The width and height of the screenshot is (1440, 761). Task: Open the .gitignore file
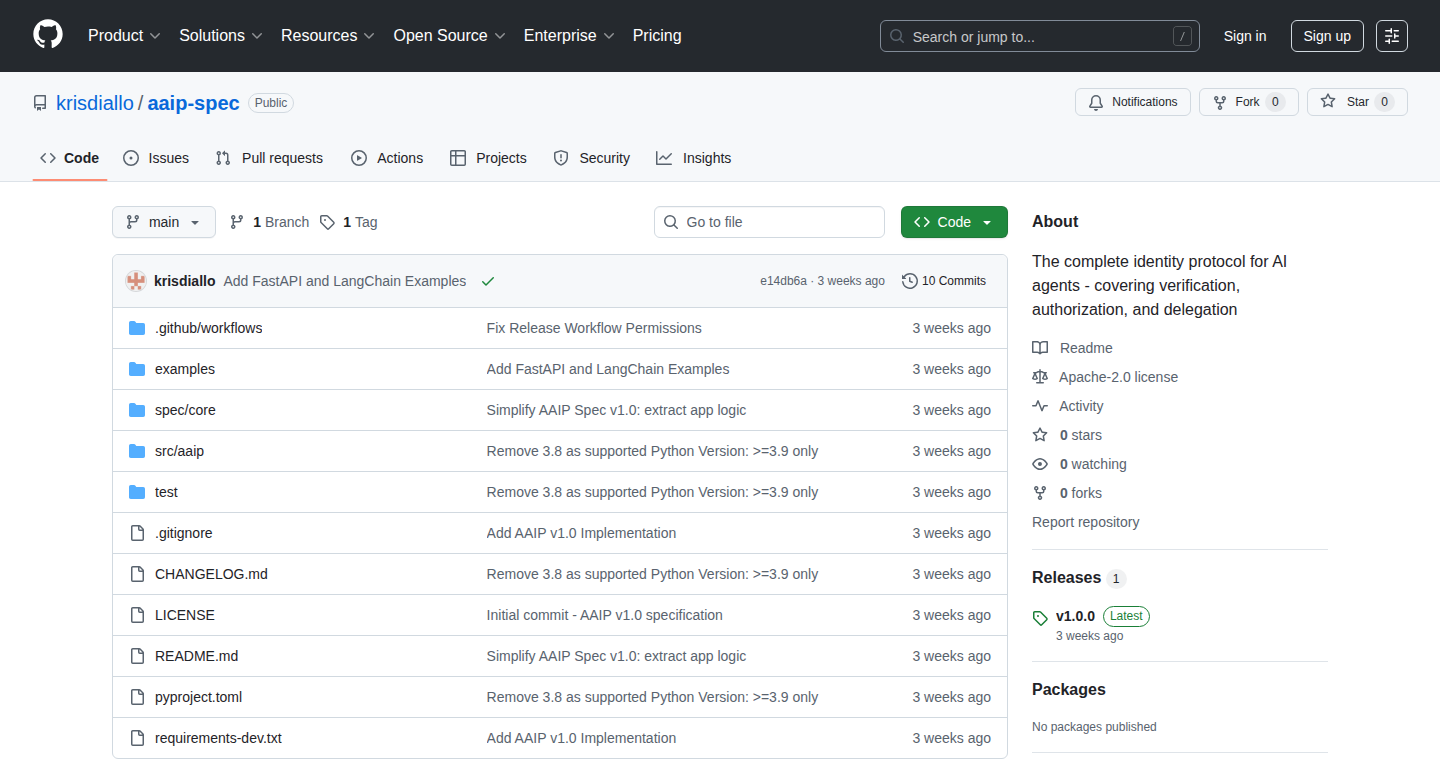[x=184, y=533]
